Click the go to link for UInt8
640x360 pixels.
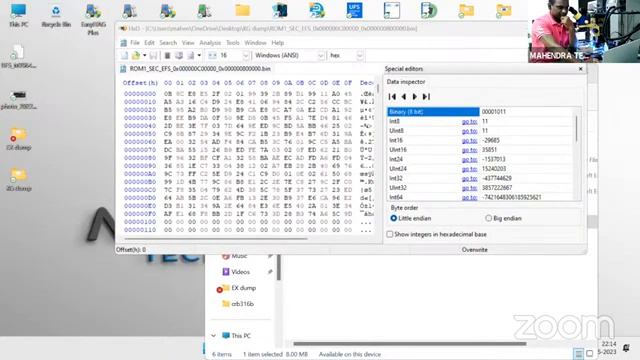tap(469, 131)
